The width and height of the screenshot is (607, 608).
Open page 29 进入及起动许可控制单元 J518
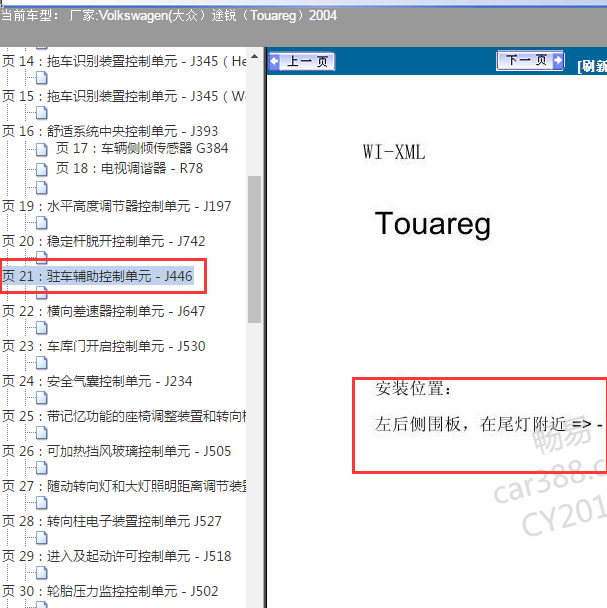tap(116, 556)
